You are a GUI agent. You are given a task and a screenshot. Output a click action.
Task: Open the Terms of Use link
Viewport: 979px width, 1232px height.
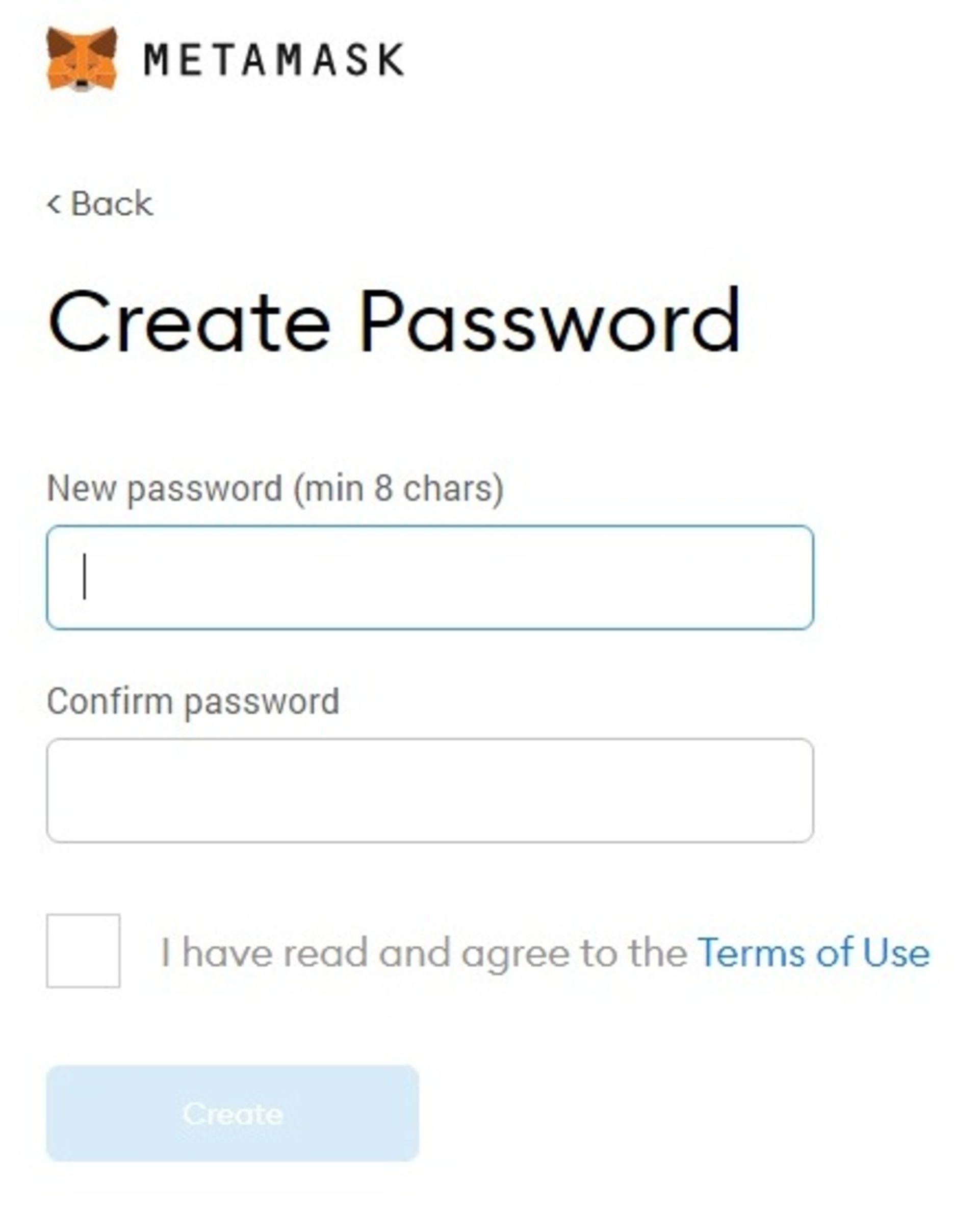(813, 952)
